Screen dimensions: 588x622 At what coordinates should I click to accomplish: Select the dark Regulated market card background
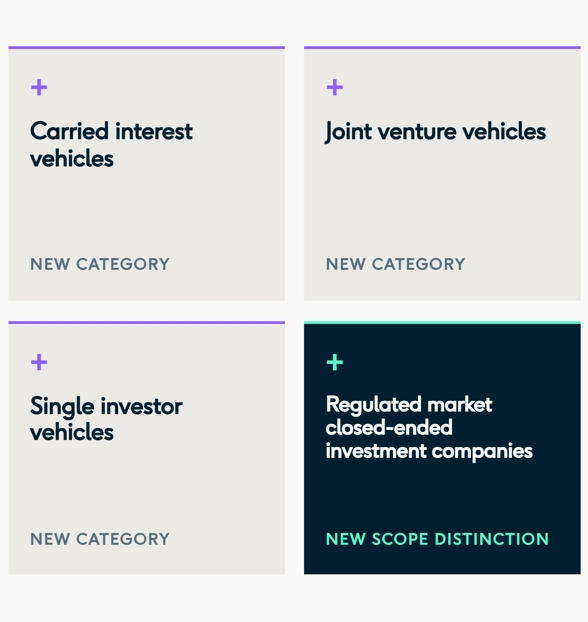coord(442,496)
